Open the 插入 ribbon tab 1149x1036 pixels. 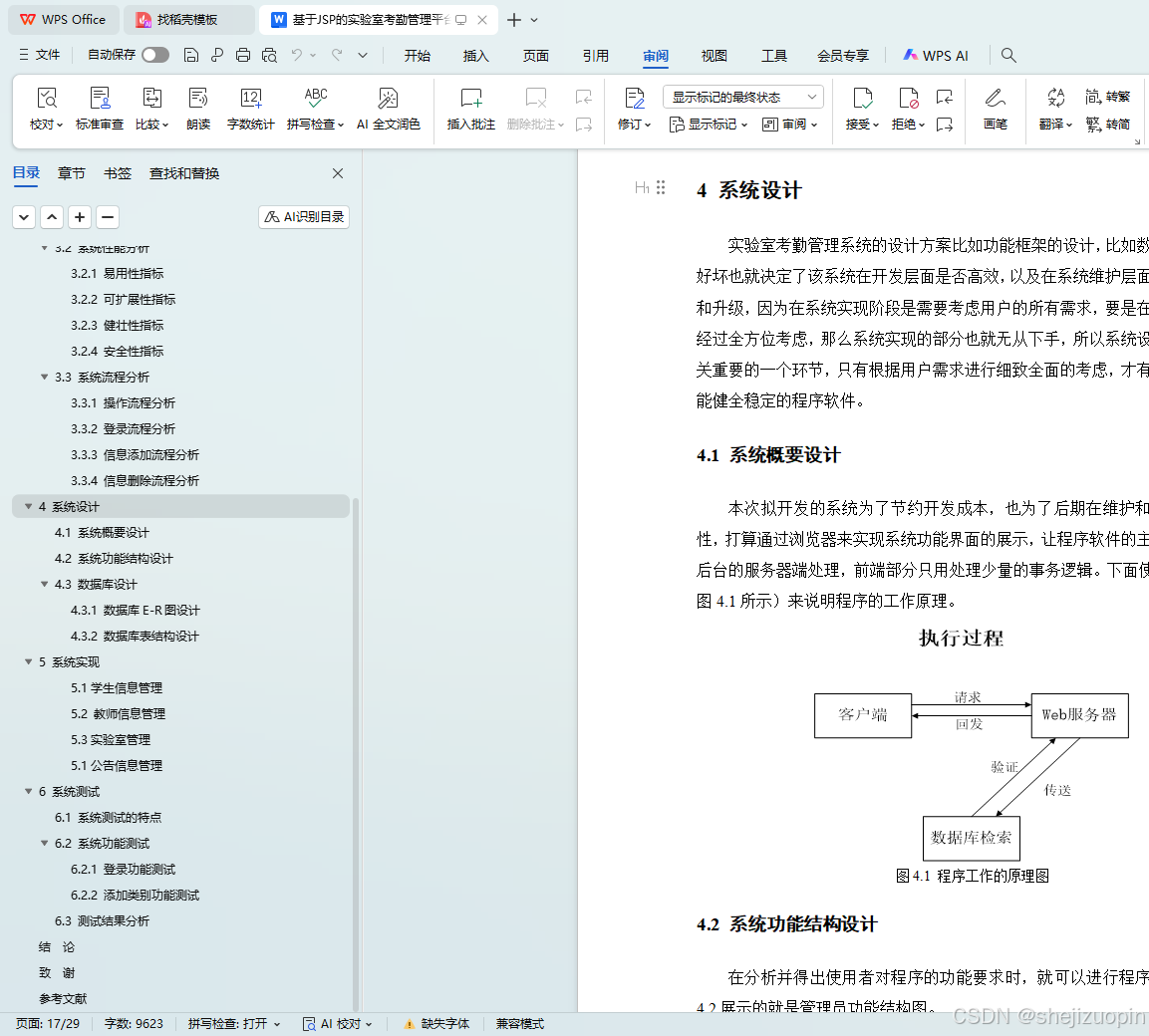(475, 56)
